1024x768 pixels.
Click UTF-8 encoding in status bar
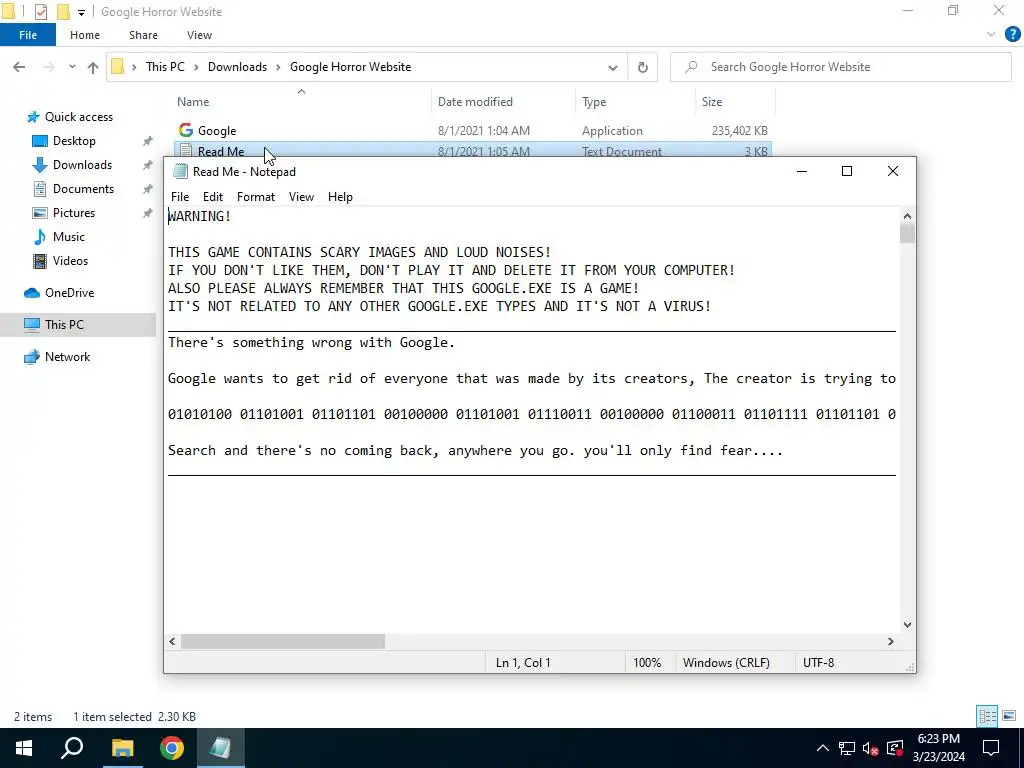(x=818, y=663)
